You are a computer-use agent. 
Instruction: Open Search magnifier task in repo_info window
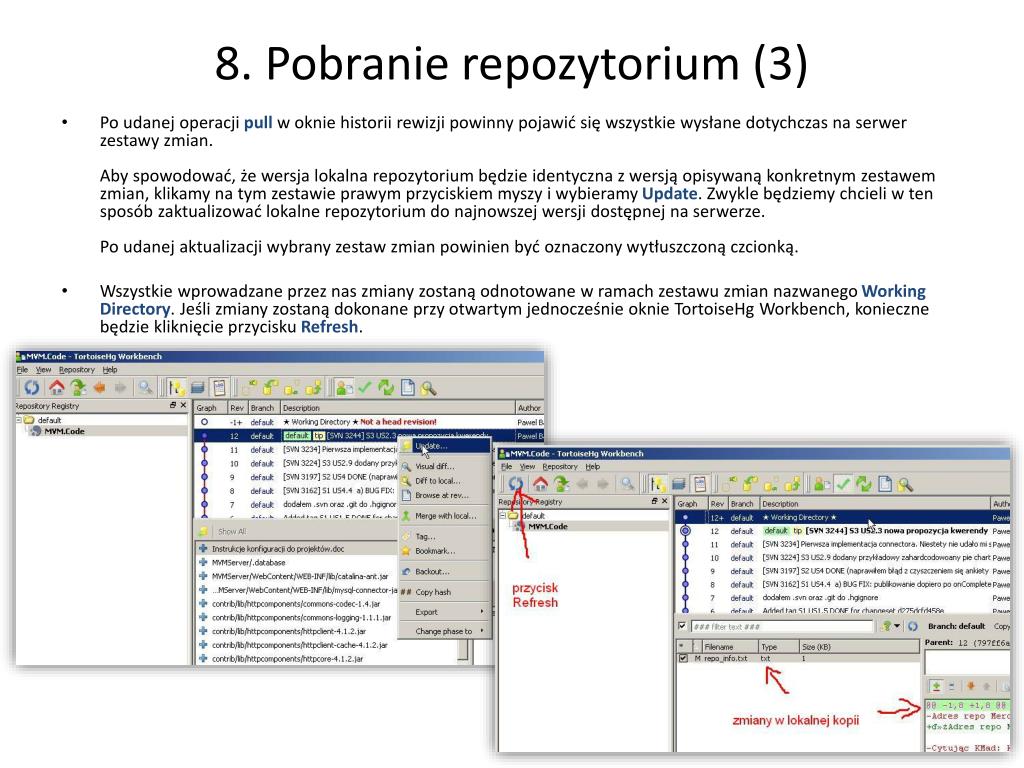click(x=905, y=485)
